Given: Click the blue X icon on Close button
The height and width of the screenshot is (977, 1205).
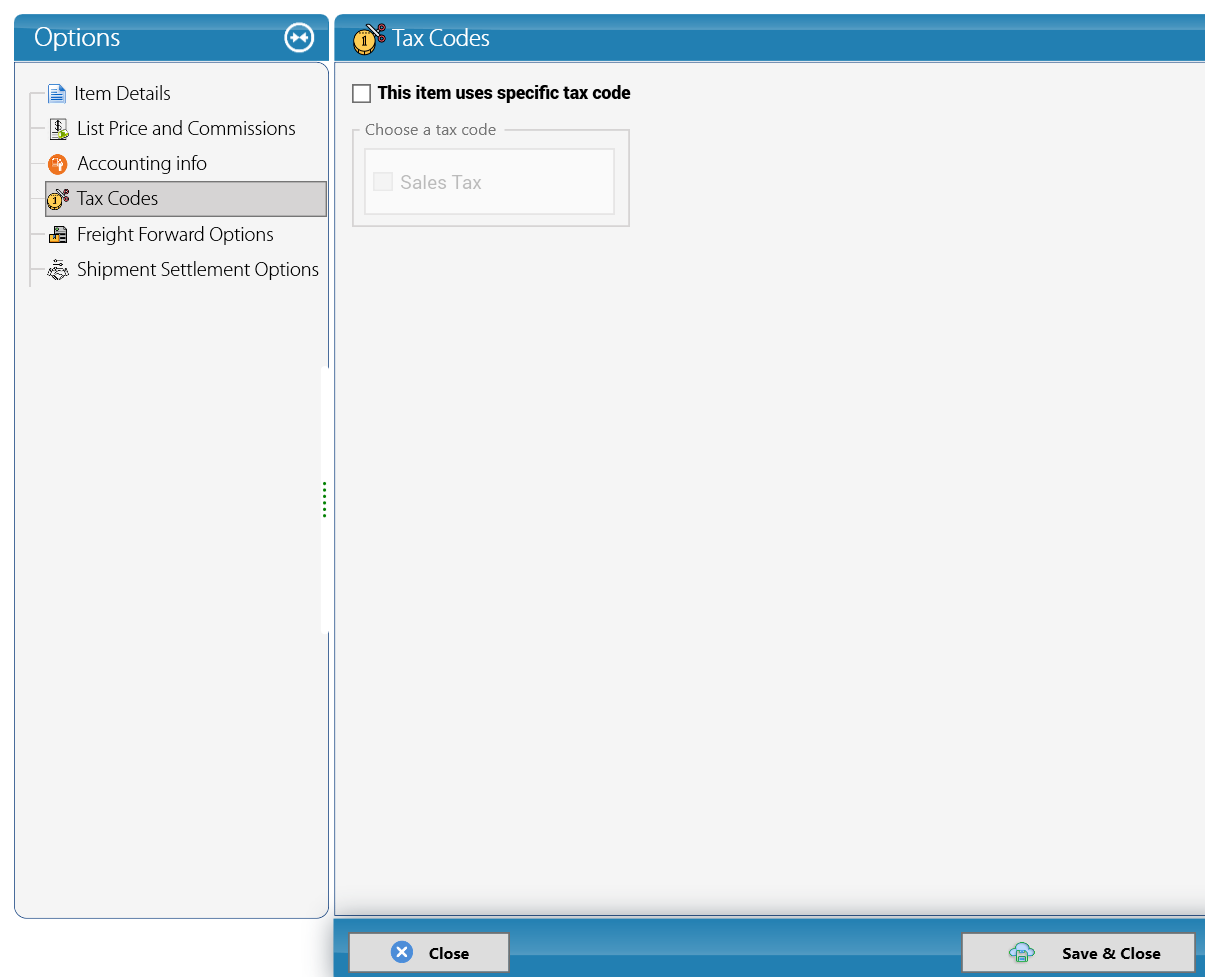Looking at the screenshot, I should (402, 952).
